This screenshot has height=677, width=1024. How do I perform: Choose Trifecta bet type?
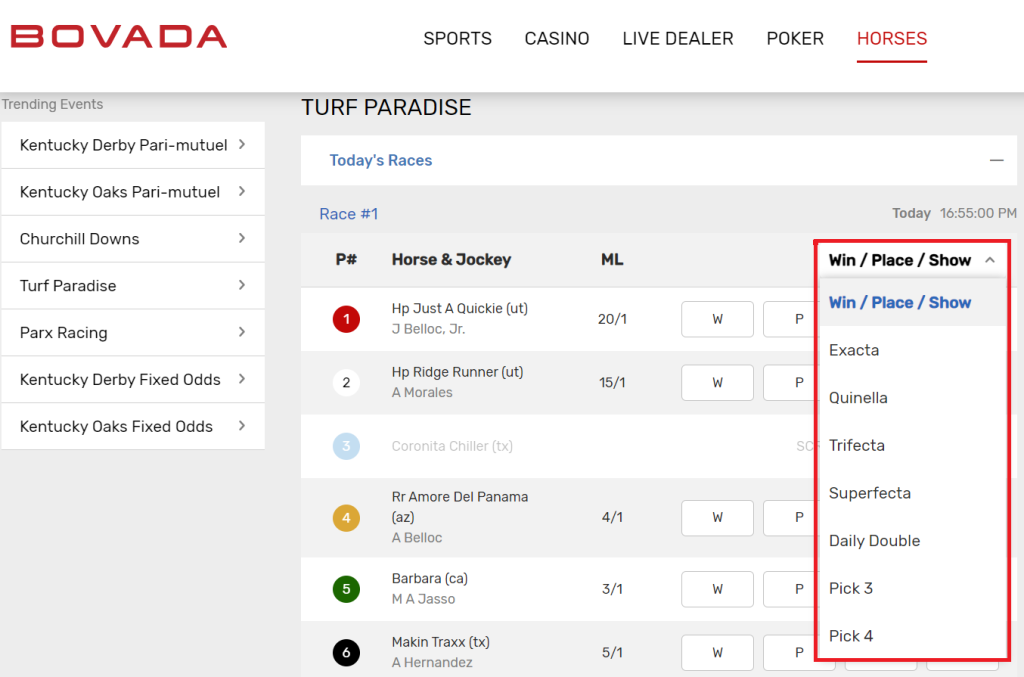pyautogui.click(x=912, y=445)
